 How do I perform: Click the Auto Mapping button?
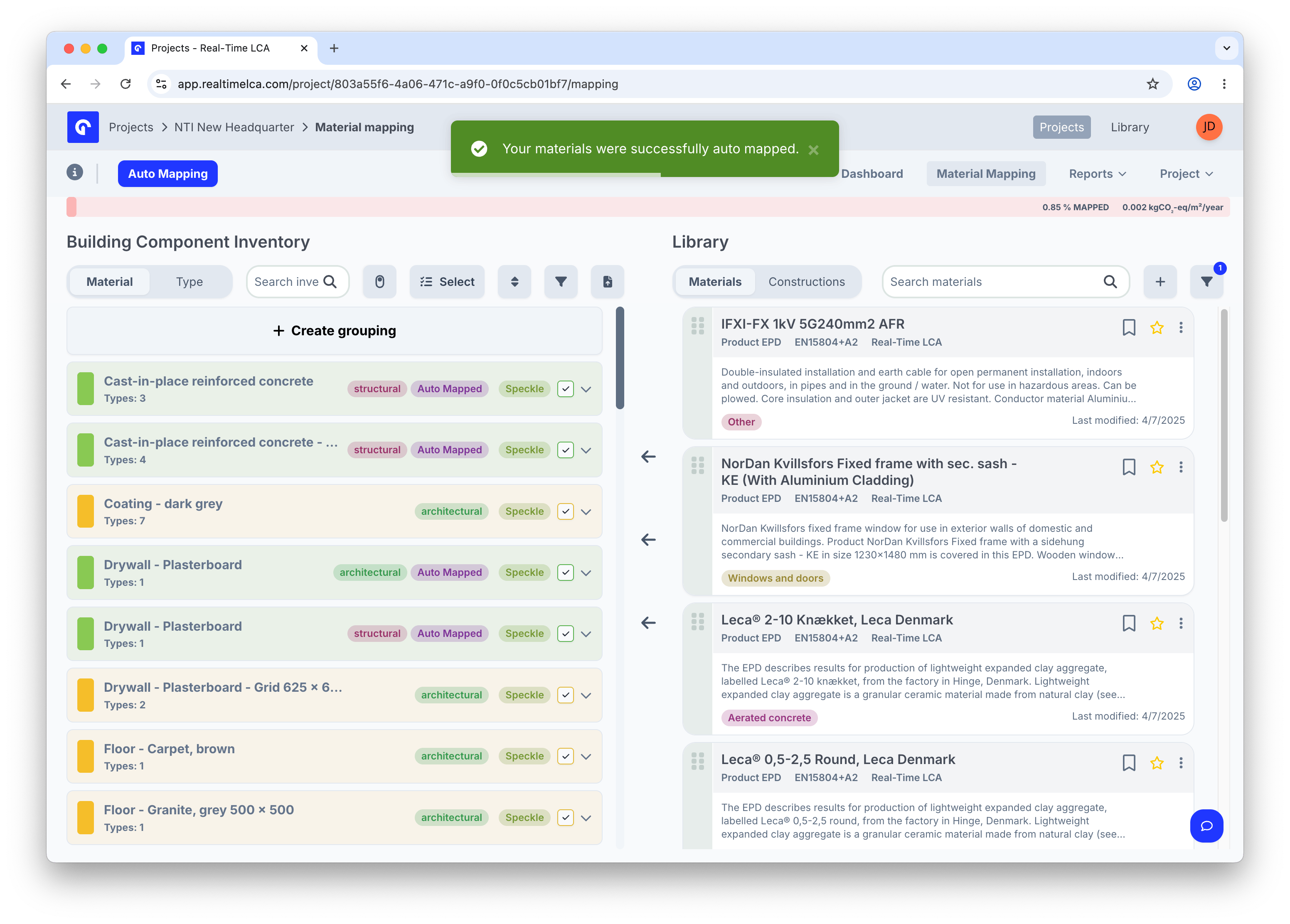[167, 173]
